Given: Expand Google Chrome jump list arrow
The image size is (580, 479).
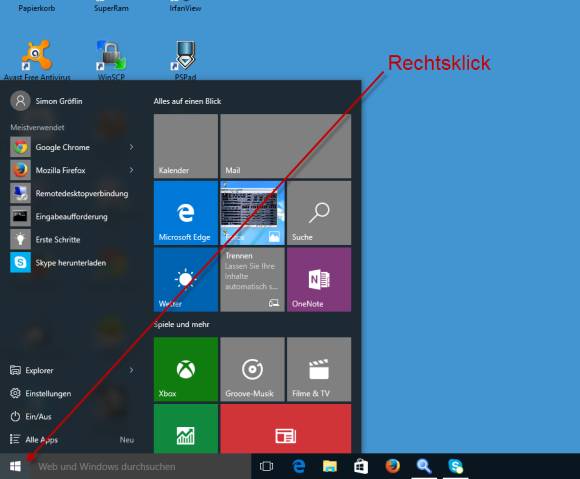Looking at the screenshot, I should [x=132, y=147].
